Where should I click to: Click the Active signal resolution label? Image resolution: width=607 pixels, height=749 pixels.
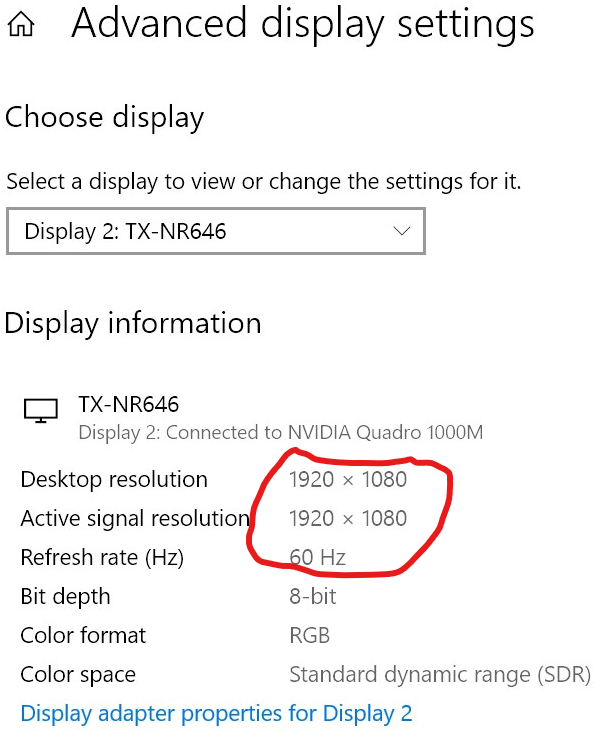[134, 519]
